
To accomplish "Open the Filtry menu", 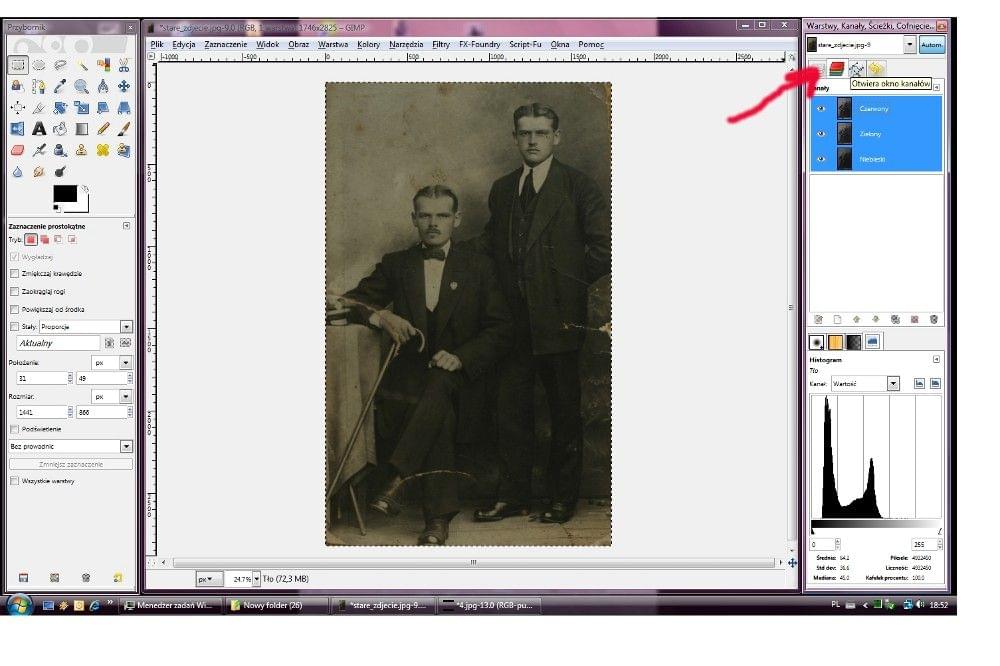I will point(441,44).
